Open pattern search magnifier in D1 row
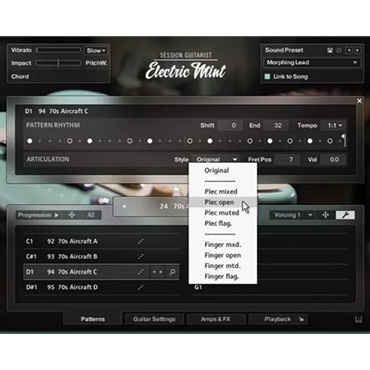 (172, 272)
